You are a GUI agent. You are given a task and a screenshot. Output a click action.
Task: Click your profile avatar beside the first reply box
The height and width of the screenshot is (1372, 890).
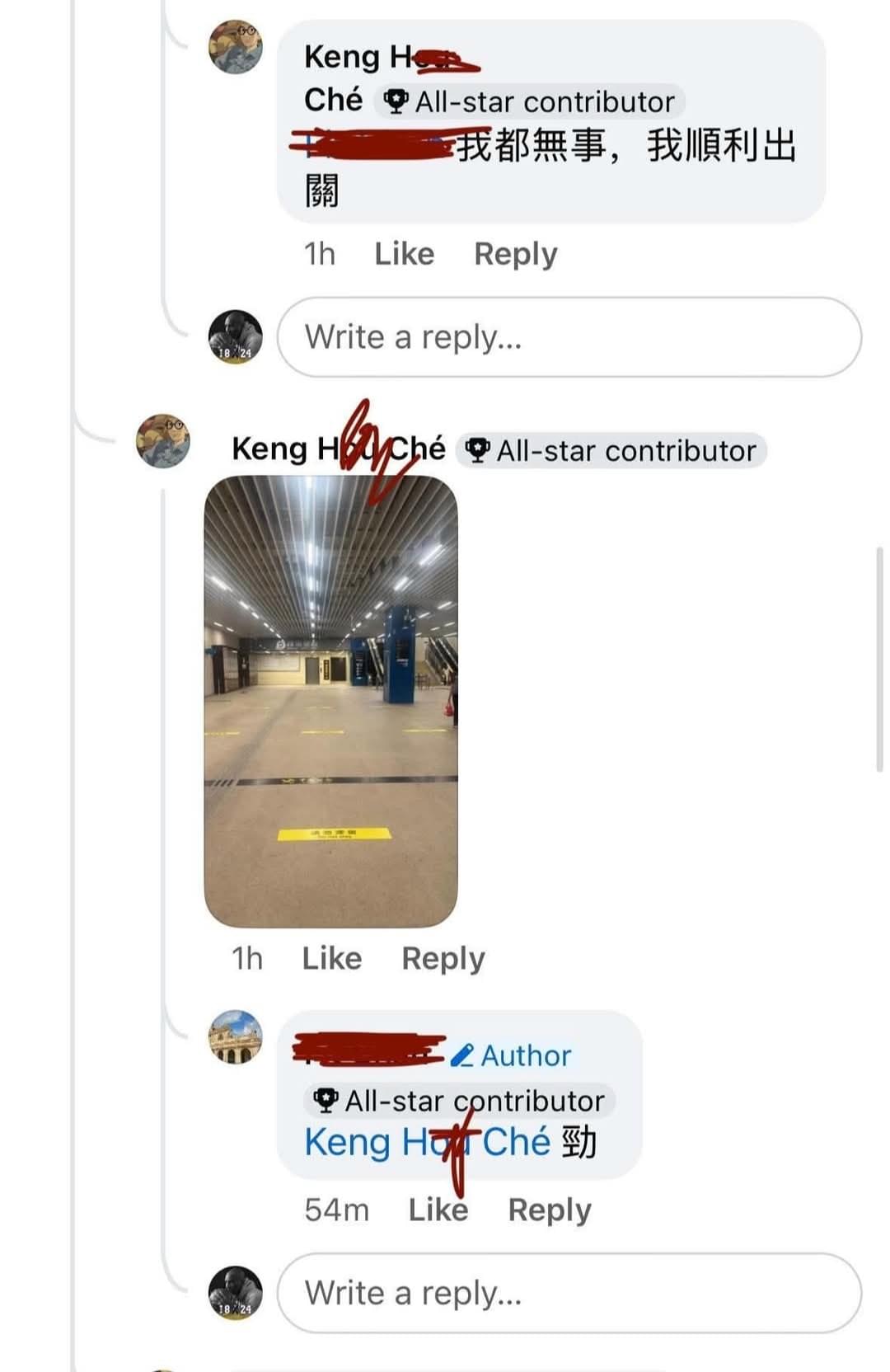[x=236, y=337]
